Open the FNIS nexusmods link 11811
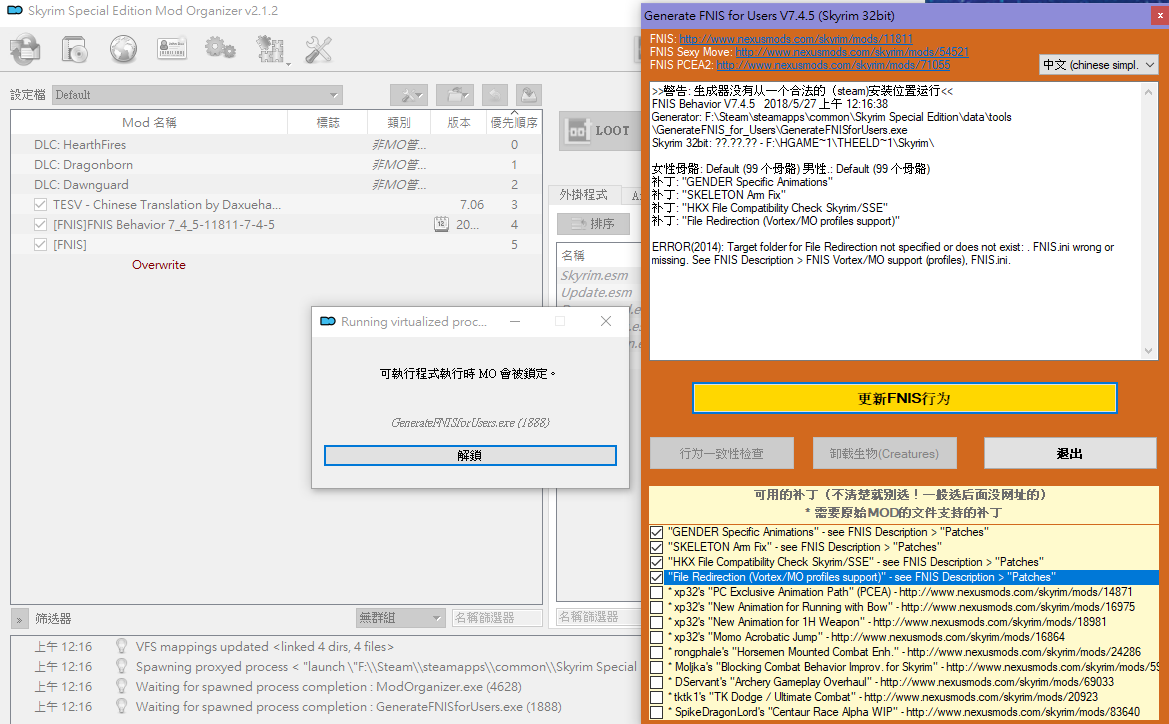1169x724 pixels. pos(795,39)
